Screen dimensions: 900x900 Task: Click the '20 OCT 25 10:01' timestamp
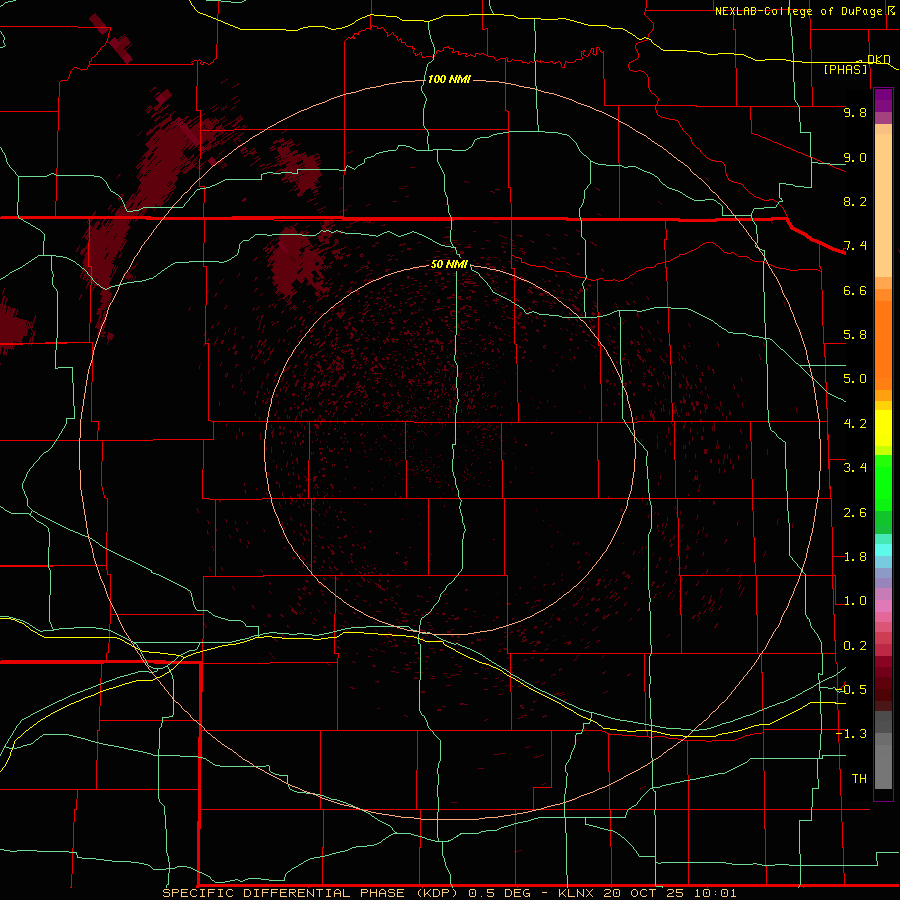point(670,893)
